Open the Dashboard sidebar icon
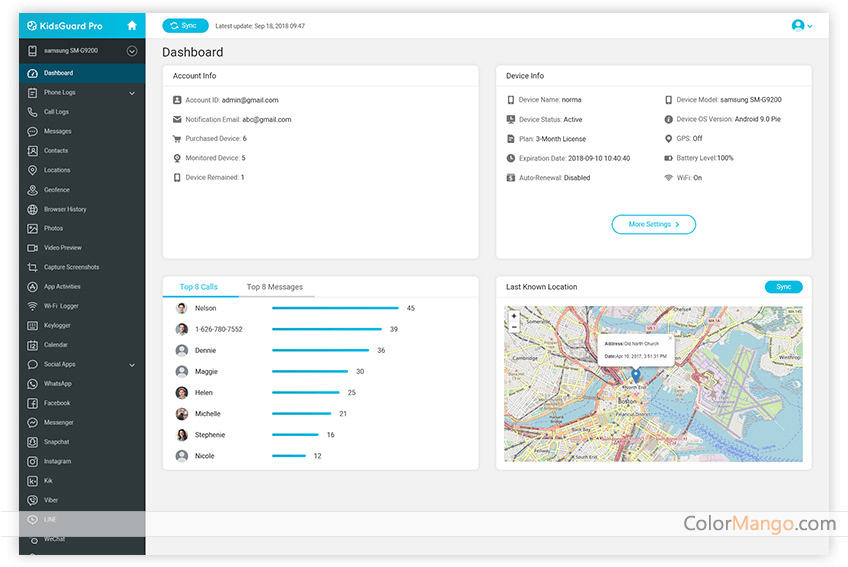 (x=32, y=73)
